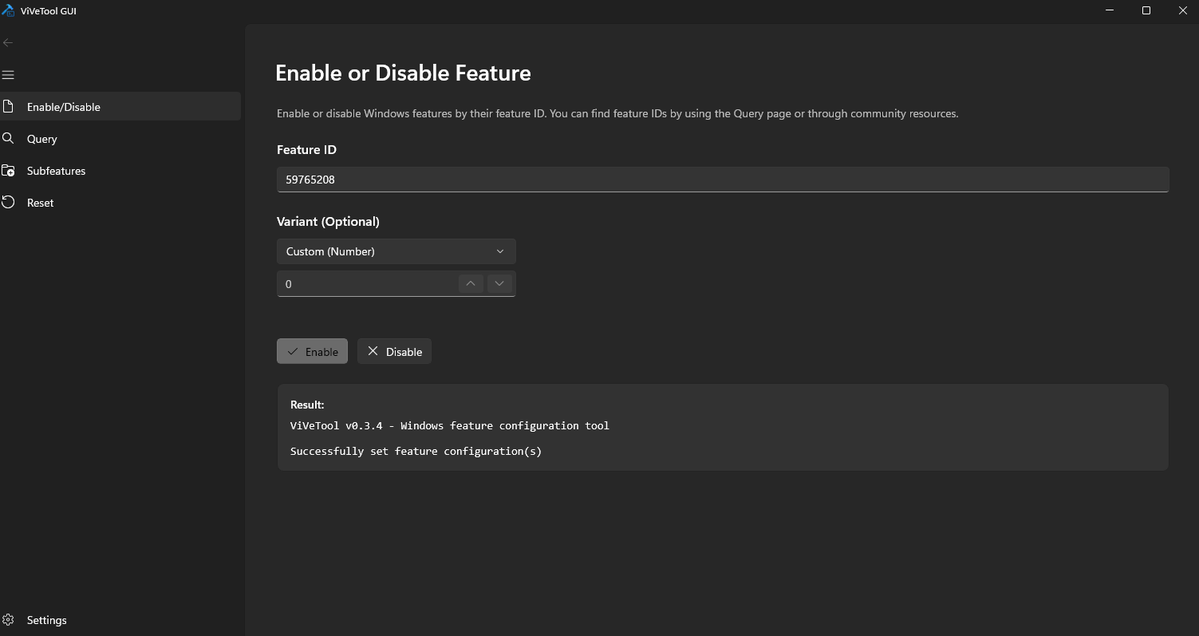This screenshot has width=1199, height=636.
Task: Click the Enable button
Action: (312, 352)
